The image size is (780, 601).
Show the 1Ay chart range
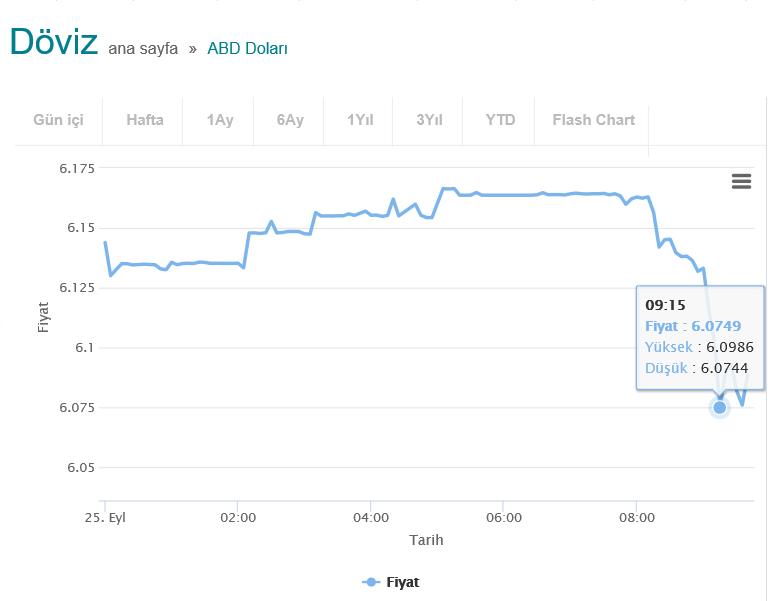tap(220, 120)
